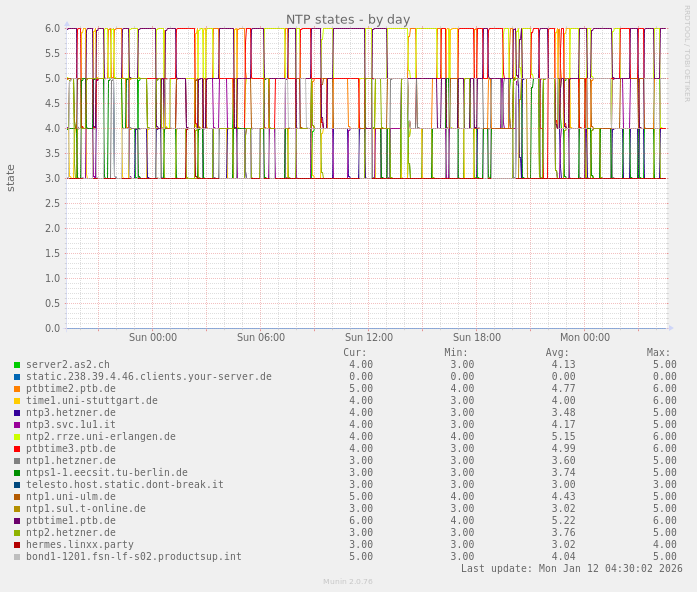Click the orange swatch for ptbtime2.ptb.de
Image resolution: width=697 pixels, height=592 pixels.
point(17,389)
